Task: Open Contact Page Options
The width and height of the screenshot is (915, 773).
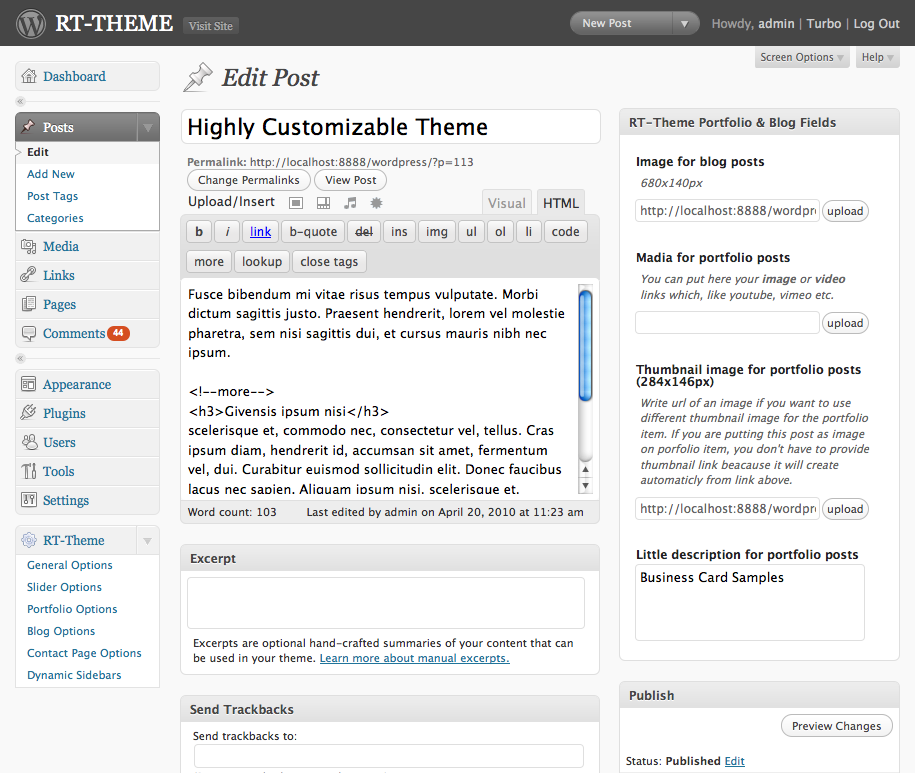Action: 85,653
